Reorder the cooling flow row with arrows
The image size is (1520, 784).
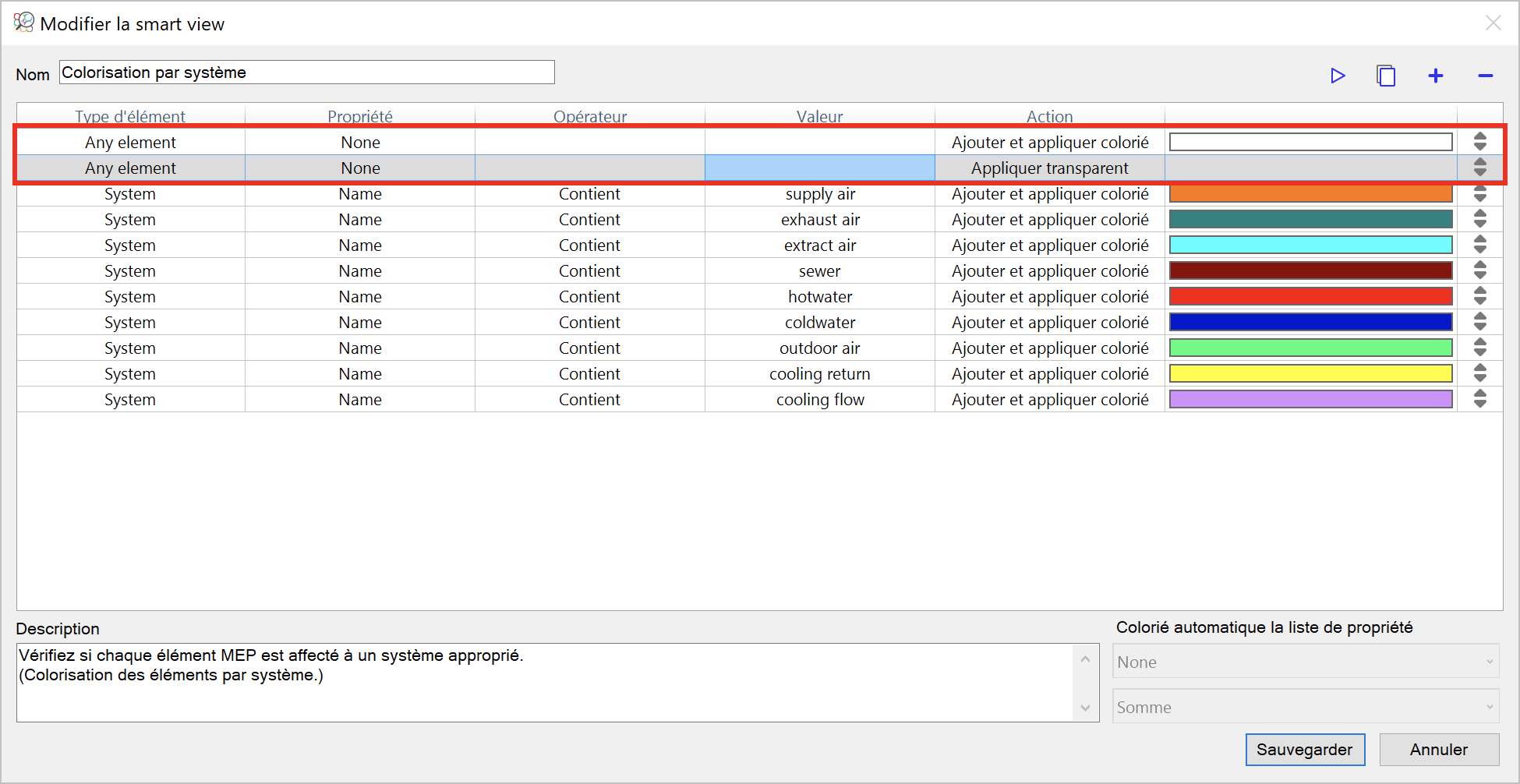[x=1479, y=399]
